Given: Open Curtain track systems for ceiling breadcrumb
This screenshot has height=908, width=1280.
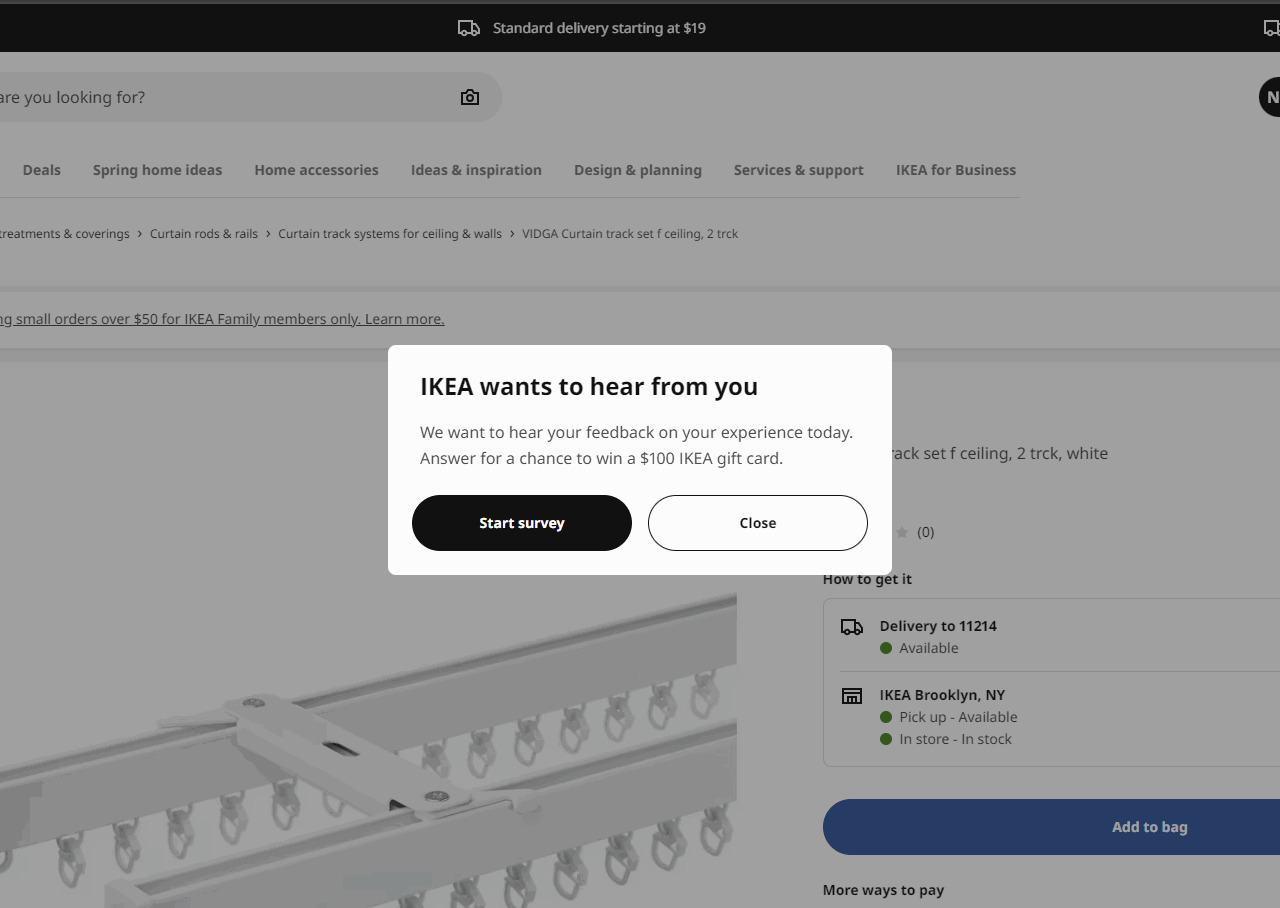Looking at the screenshot, I should click(390, 234).
